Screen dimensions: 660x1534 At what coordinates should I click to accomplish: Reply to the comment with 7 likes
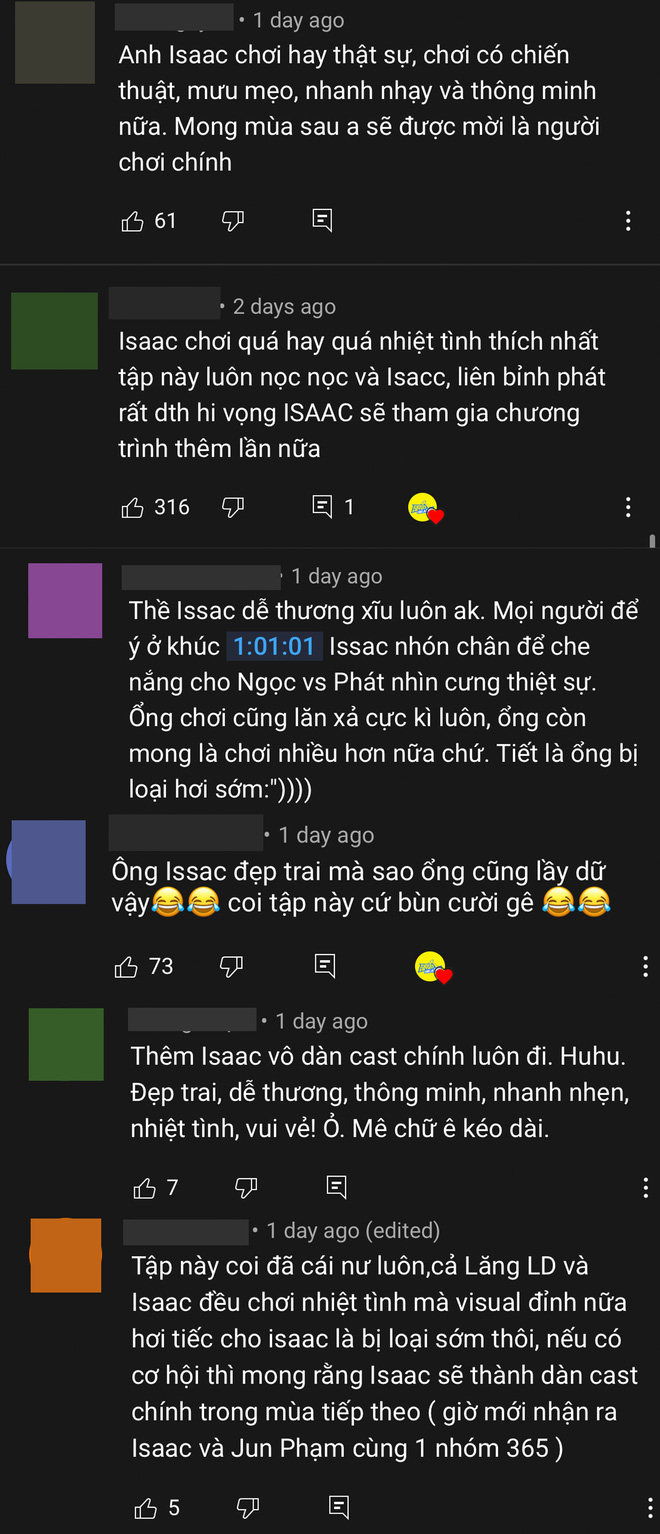tap(337, 1187)
